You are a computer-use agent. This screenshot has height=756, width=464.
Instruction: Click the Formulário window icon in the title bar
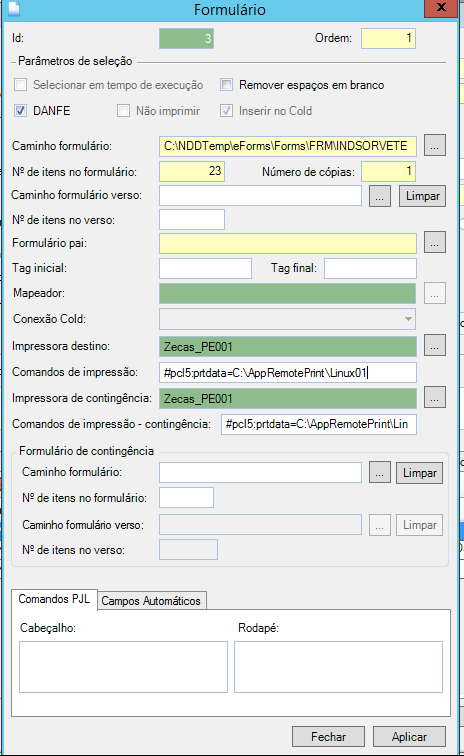tap(13, 9)
